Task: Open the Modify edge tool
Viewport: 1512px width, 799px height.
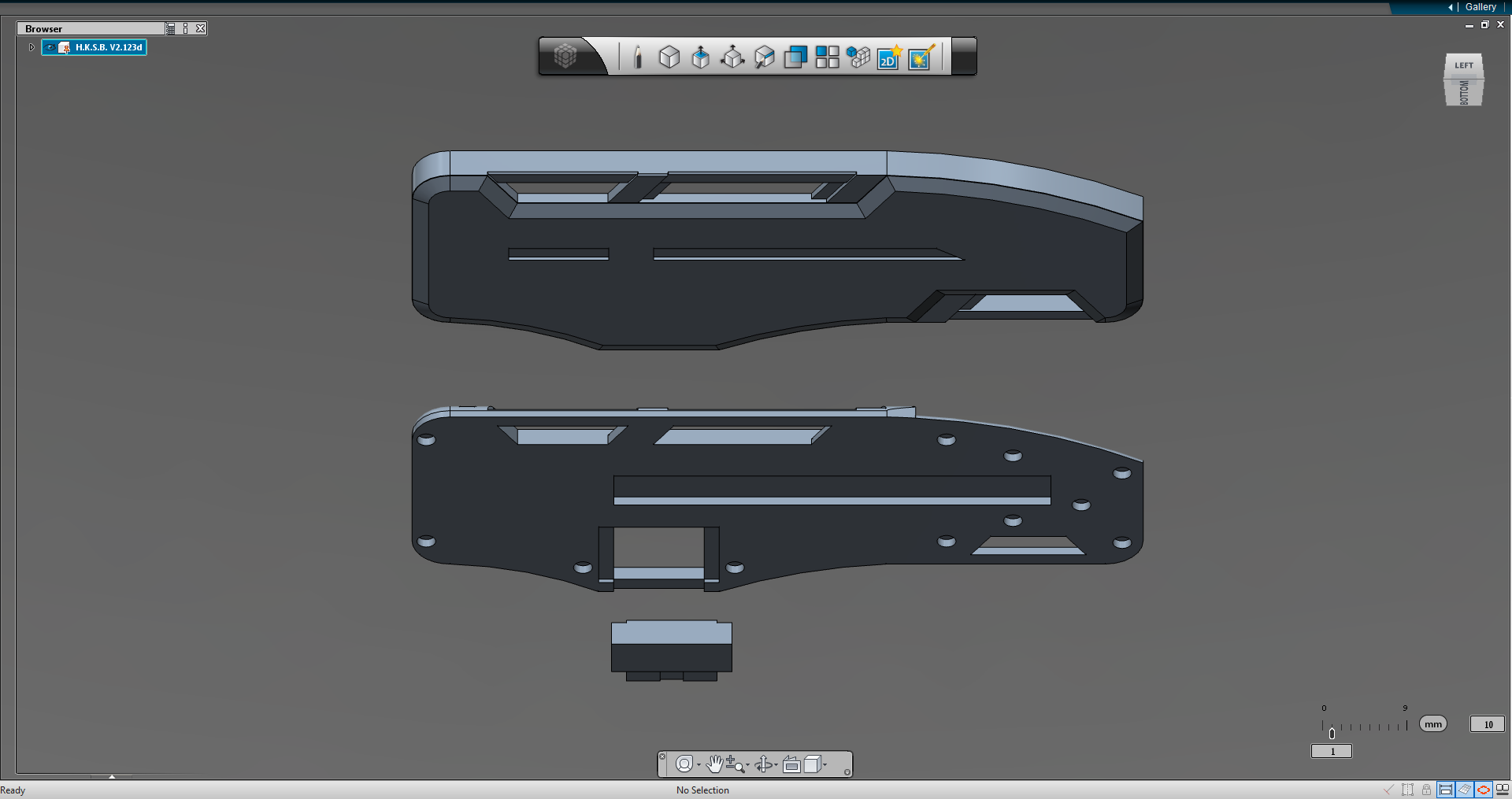Action: (x=764, y=57)
